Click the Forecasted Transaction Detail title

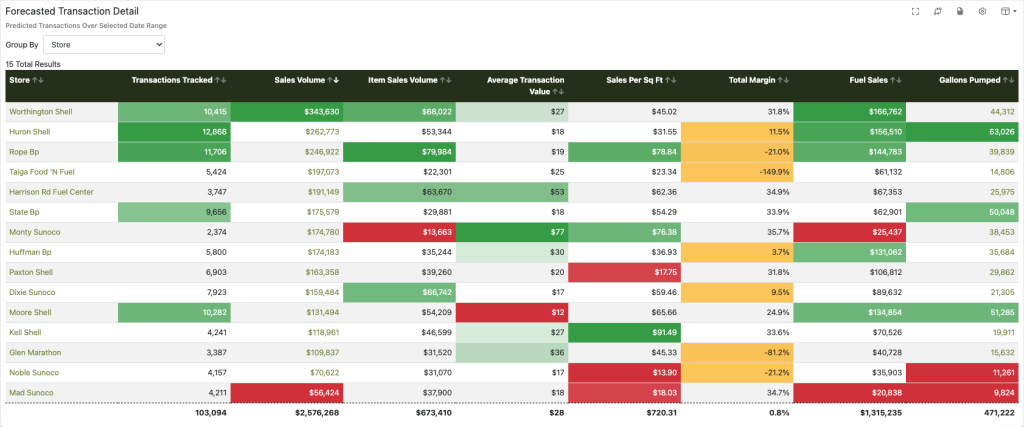(72, 12)
